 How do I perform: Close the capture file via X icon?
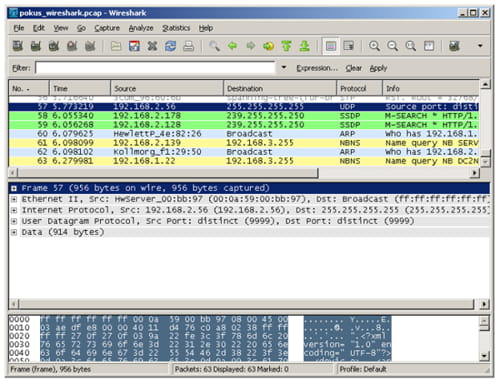pyautogui.click(x=152, y=46)
